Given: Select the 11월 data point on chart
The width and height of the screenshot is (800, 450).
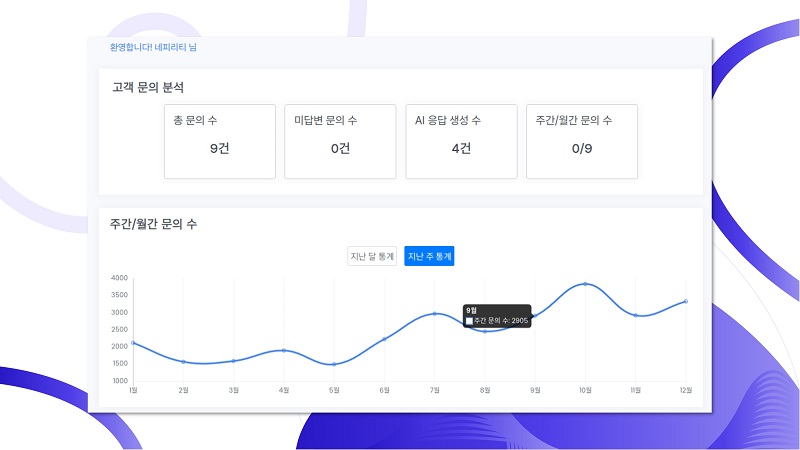Looking at the screenshot, I should point(635,316).
